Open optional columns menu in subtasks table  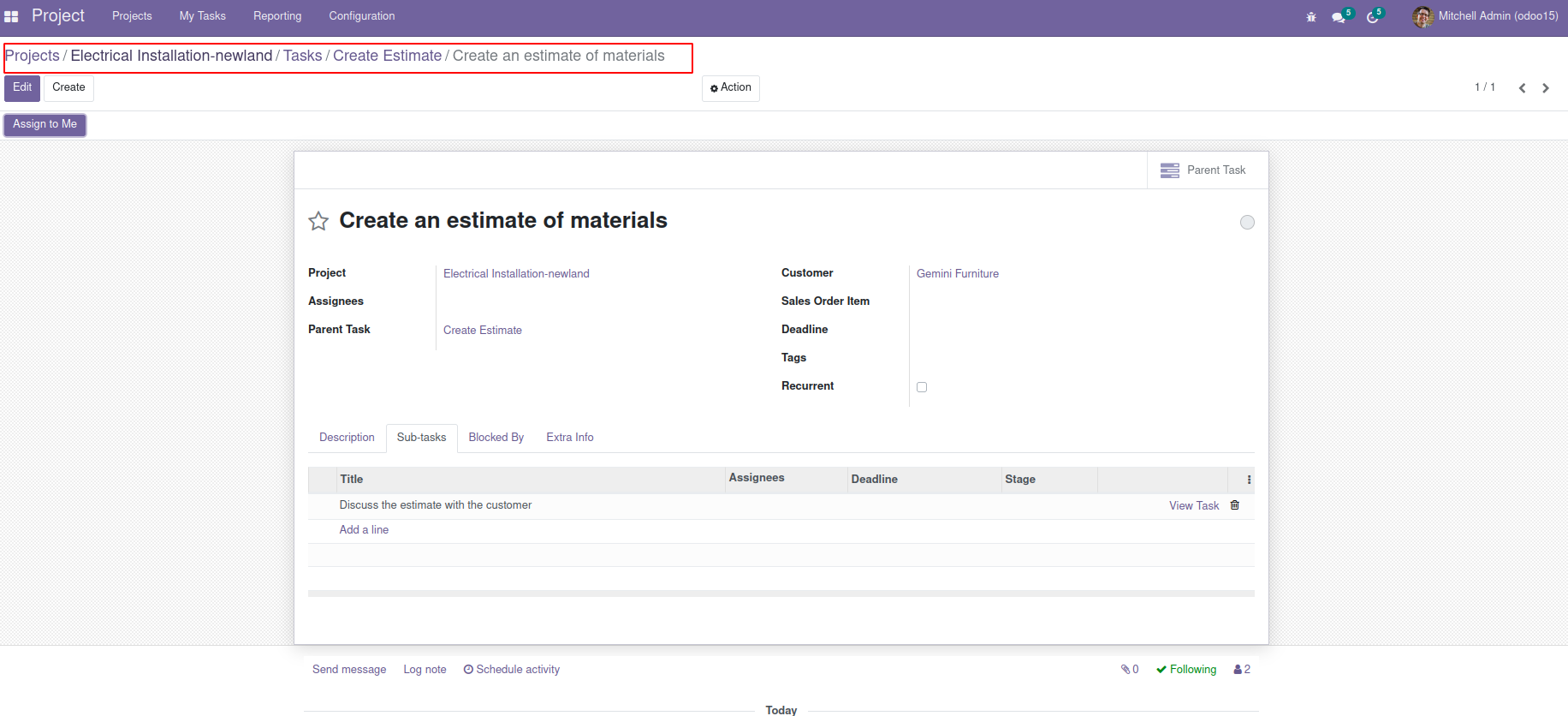pyautogui.click(x=1249, y=480)
